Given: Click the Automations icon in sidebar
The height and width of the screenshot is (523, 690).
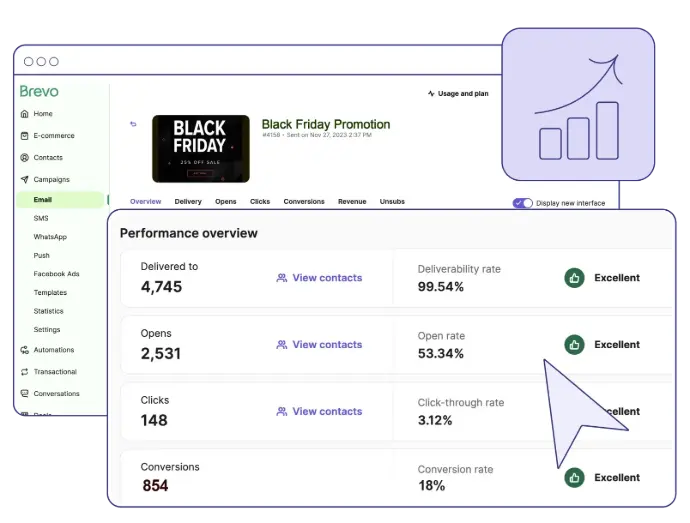Looking at the screenshot, I should (25, 350).
